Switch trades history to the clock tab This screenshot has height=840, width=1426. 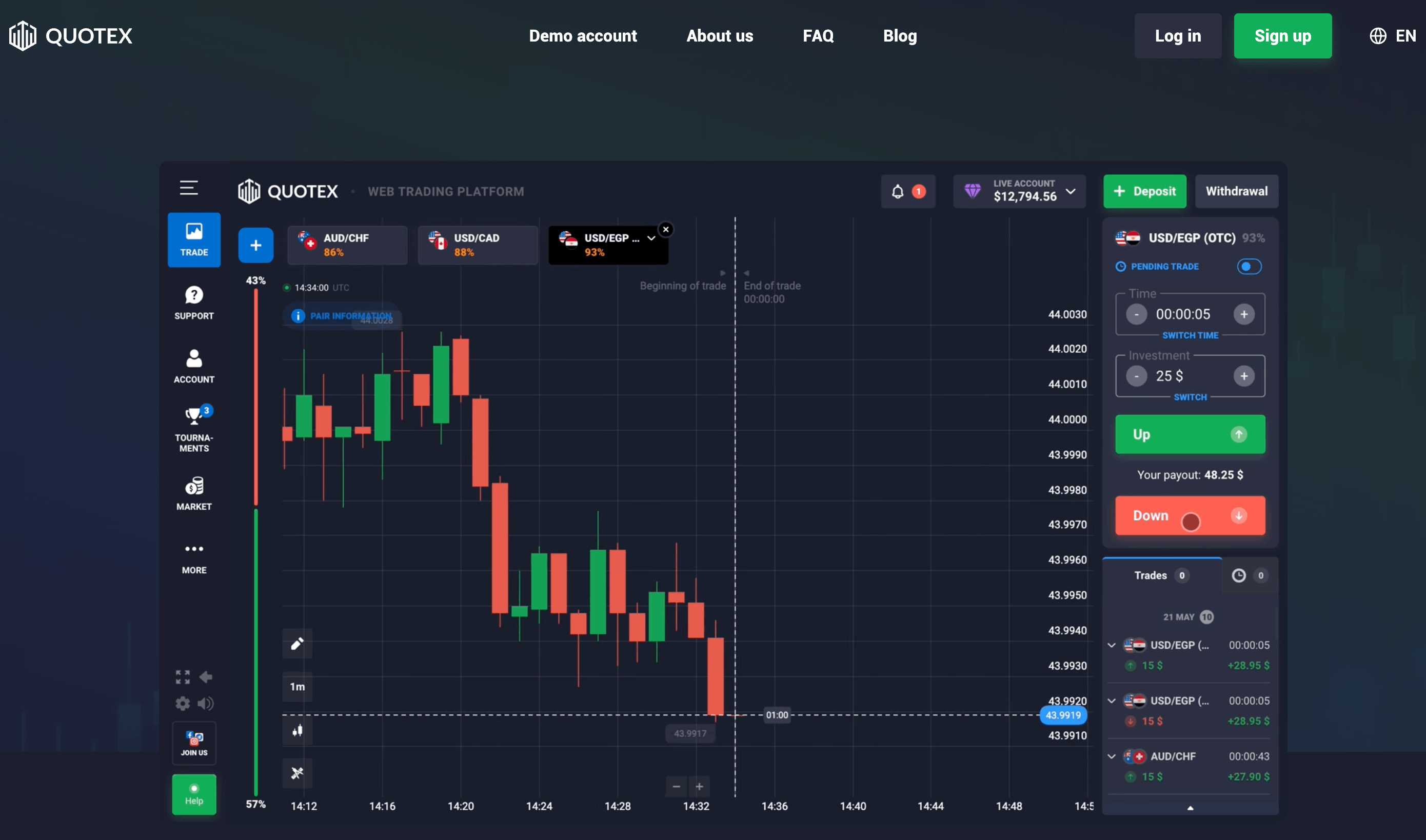(x=1239, y=575)
